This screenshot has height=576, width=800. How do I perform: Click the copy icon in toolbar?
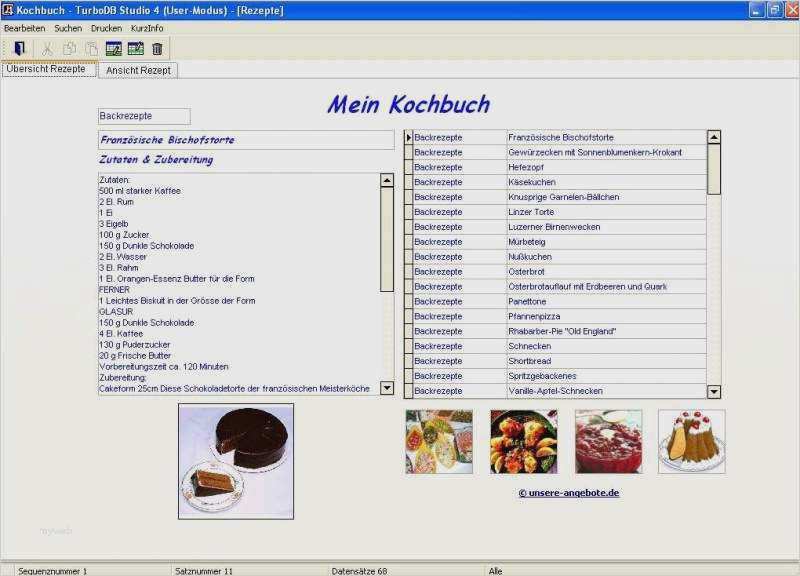(69, 49)
